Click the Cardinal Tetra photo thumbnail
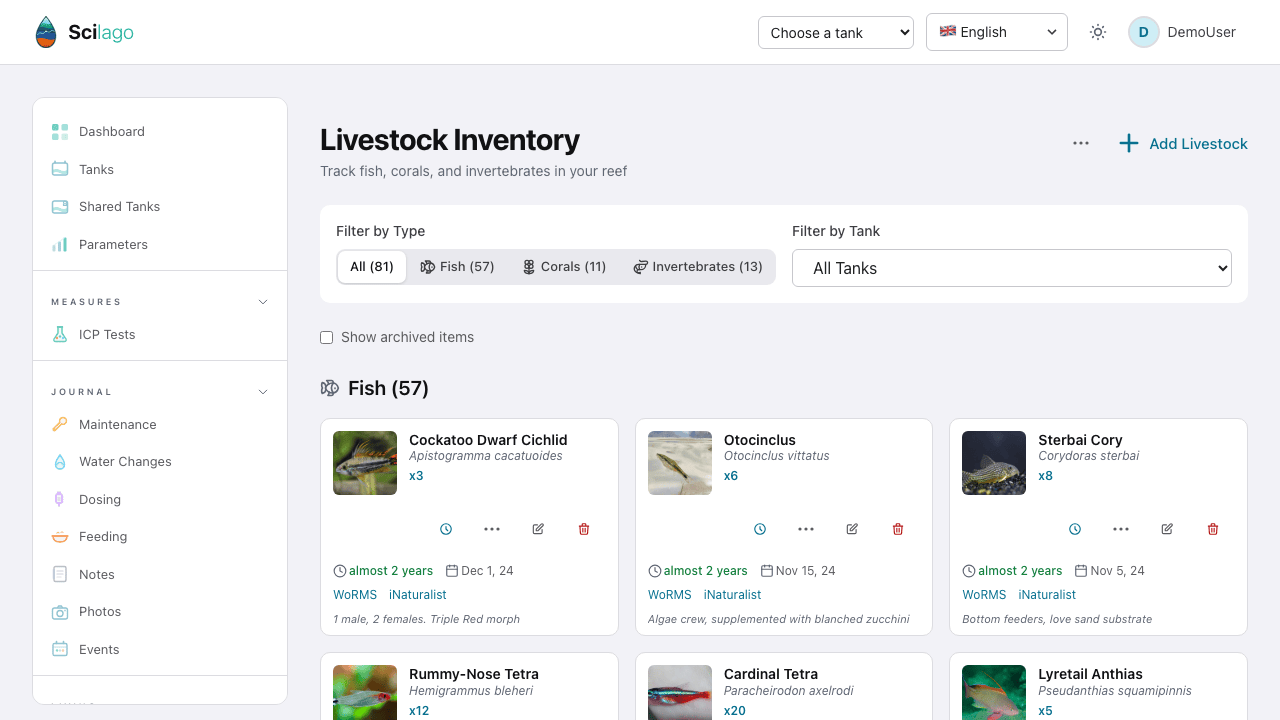 coord(680,693)
